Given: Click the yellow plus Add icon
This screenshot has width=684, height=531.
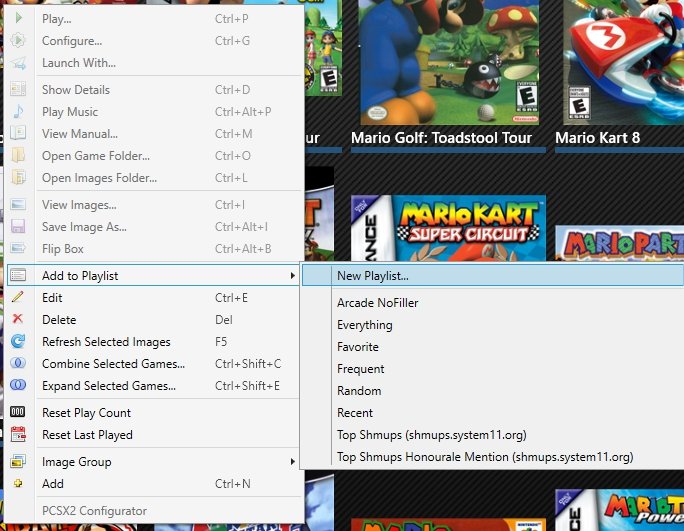Looking at the screenshot, I should pos(18,483).
